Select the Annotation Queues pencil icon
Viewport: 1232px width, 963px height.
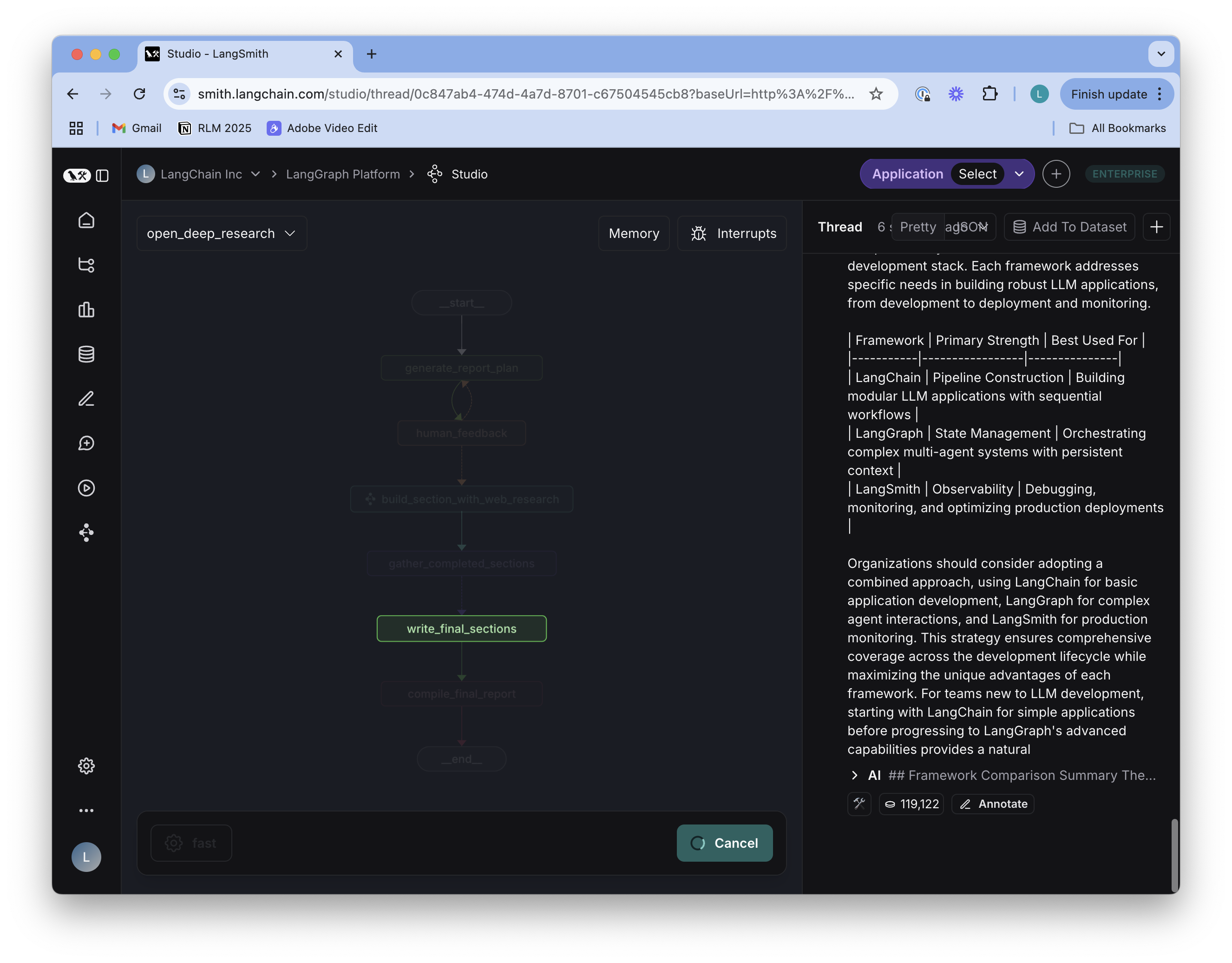click(86, 398)
